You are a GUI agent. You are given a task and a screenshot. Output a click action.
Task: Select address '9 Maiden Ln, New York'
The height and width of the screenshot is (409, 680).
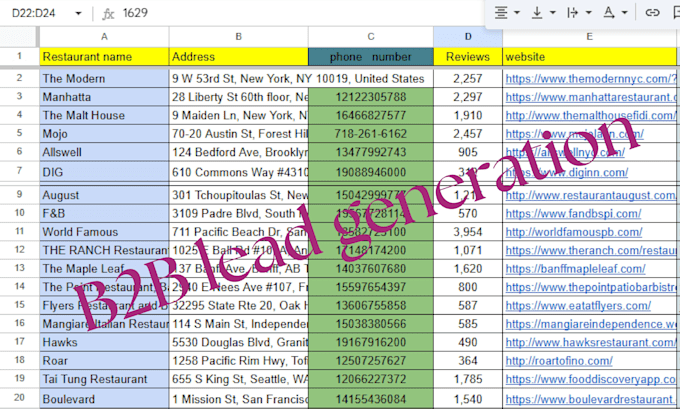click(239, 115)
